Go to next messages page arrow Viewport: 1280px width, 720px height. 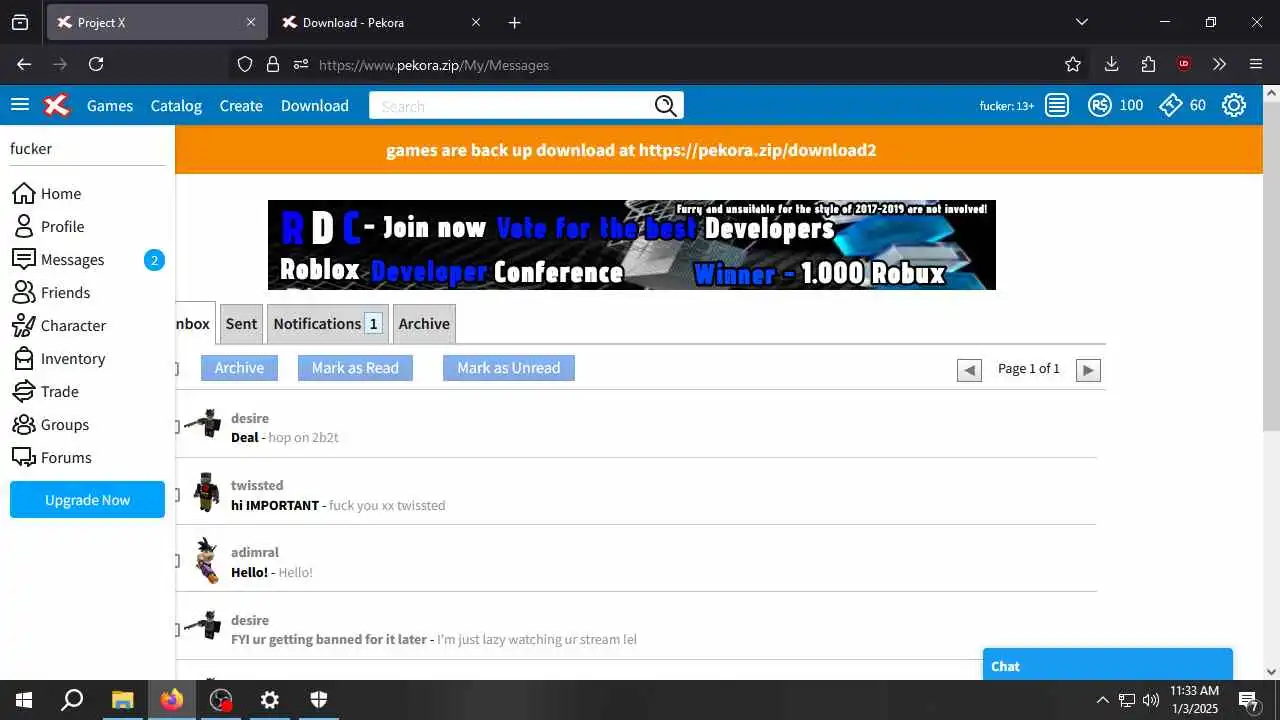1088,370
